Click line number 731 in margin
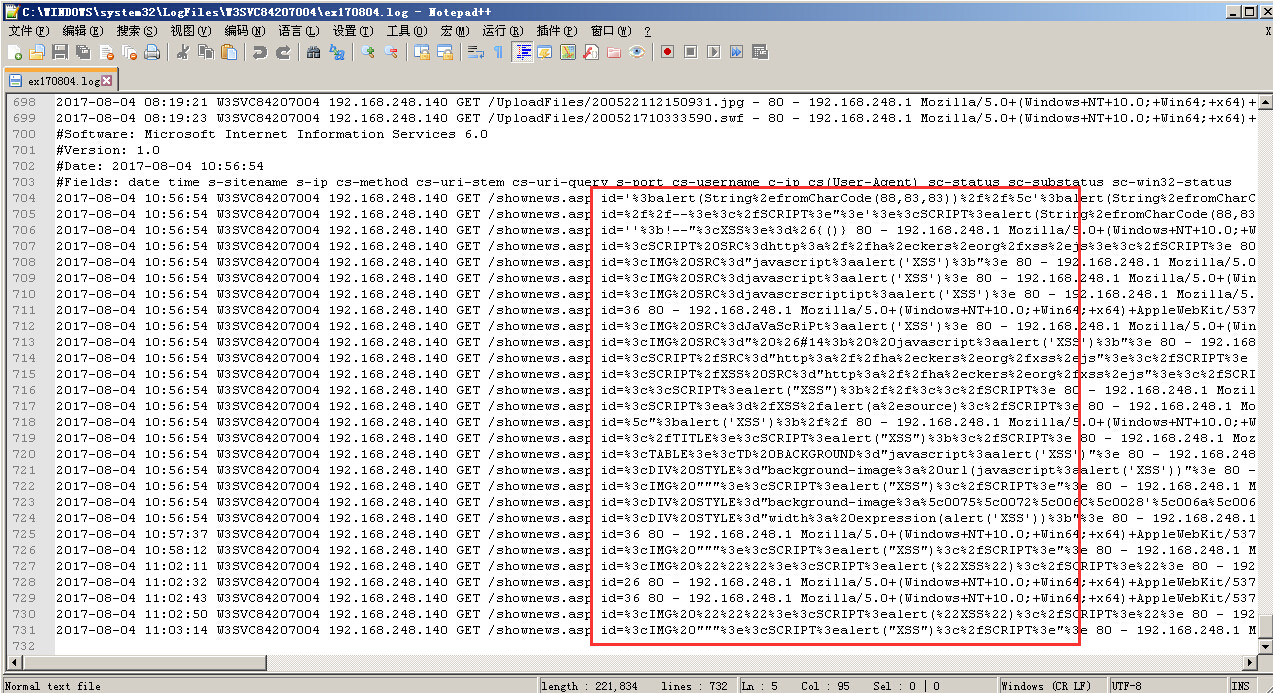This screenshot has height=693, width=1273. pyautogui.click(x=24, y=630)
